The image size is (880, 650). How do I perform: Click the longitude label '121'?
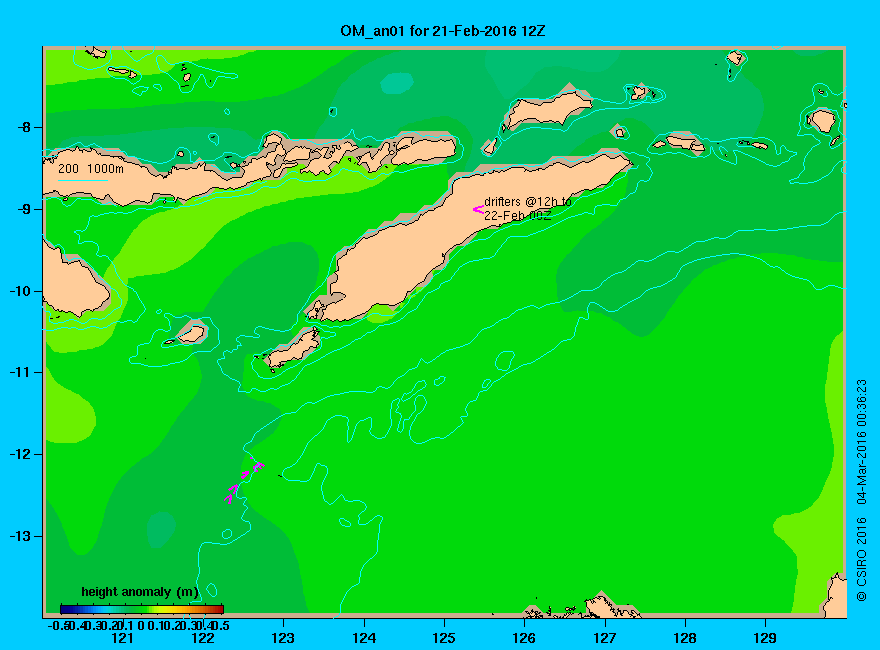[x=122, y=638]
